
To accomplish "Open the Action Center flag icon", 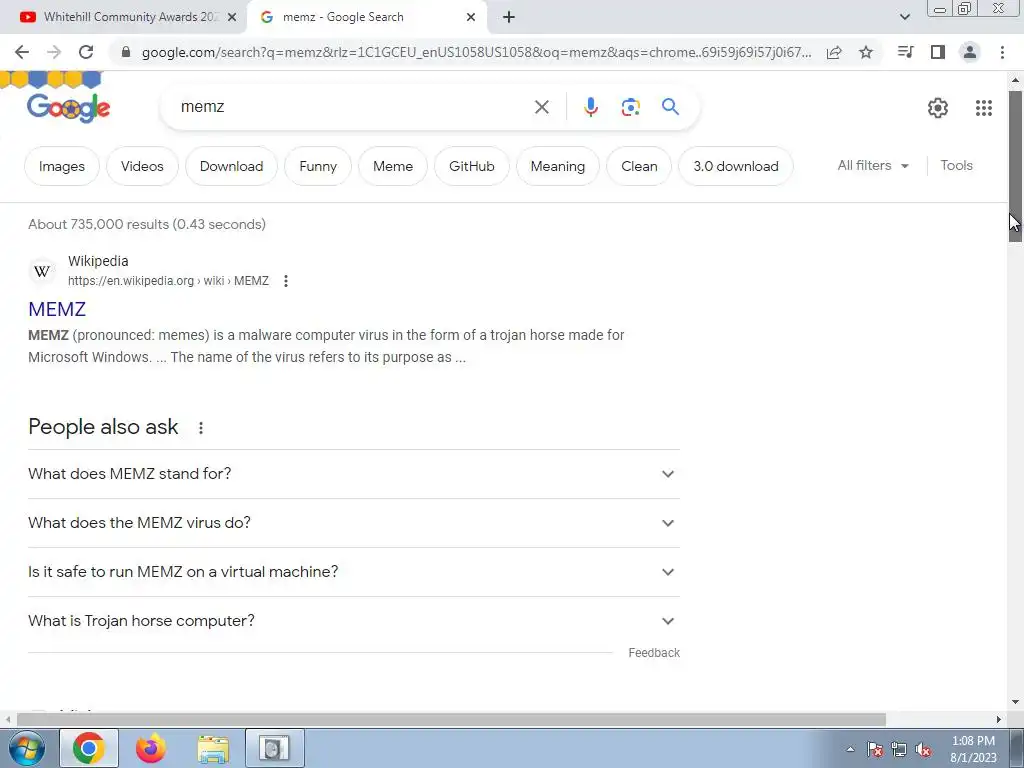I will (875, 750).
